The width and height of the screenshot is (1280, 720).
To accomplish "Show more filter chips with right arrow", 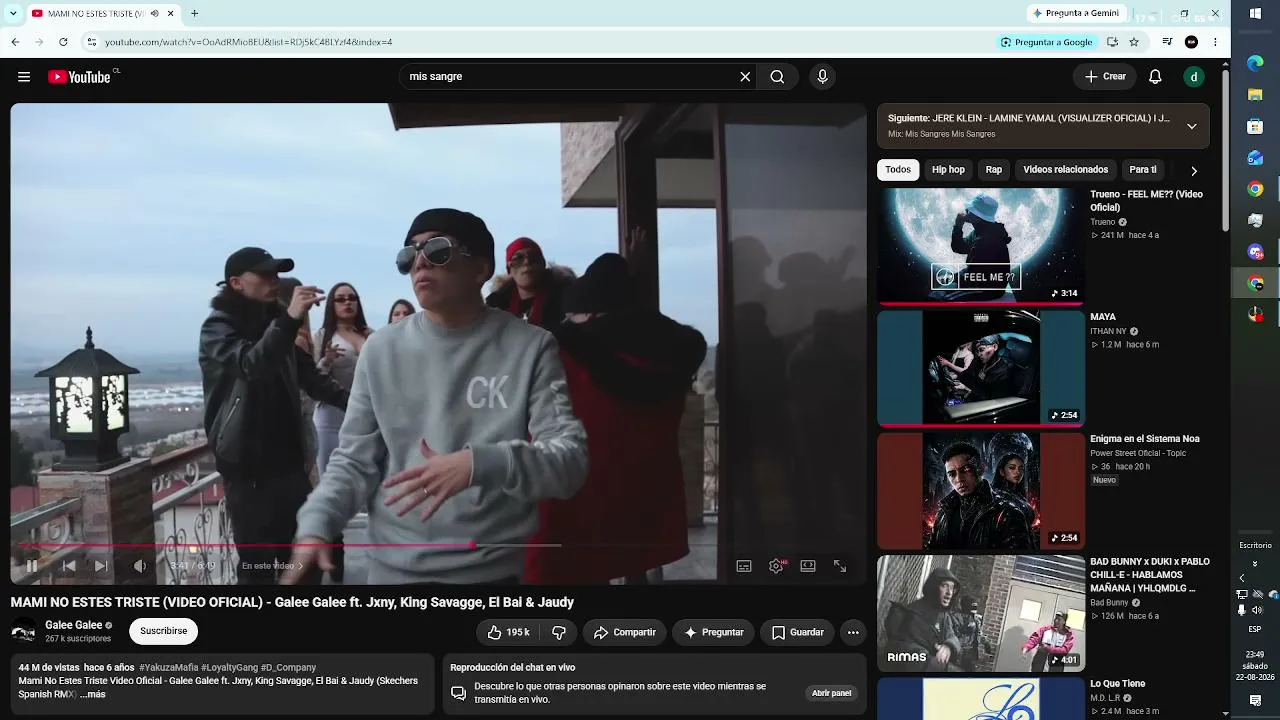I will [1193, 171].
